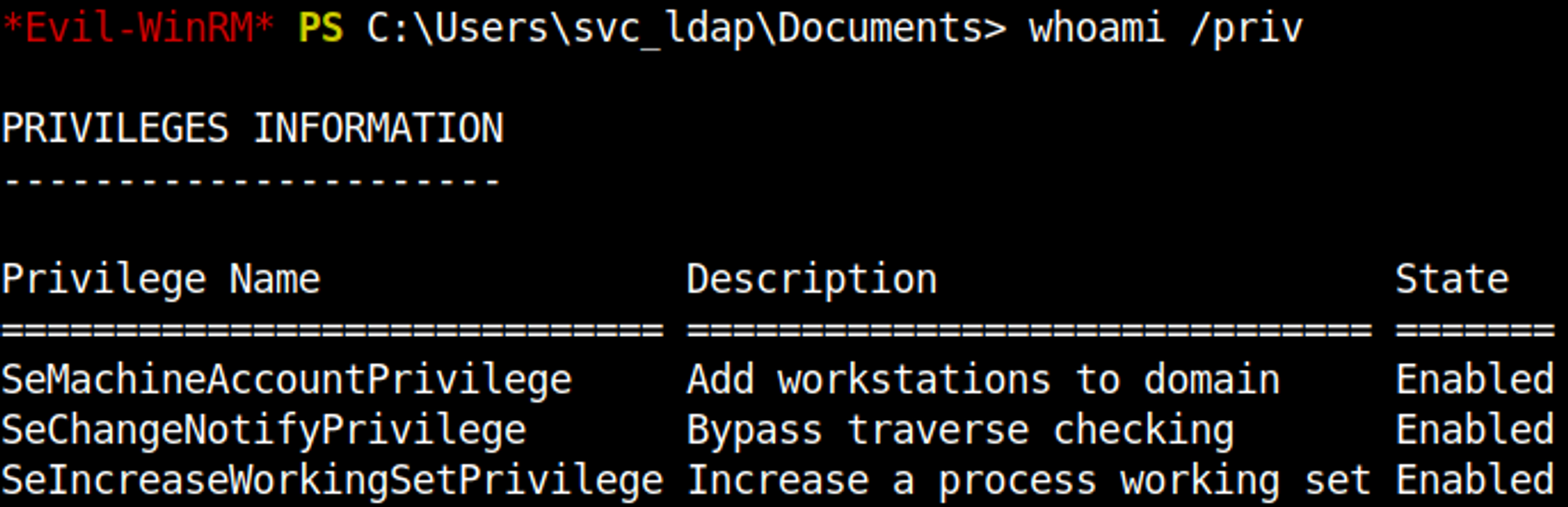This screenshot has height=507, width=1568.
Task: Click the dashed line under PRIVILEGES INFORMATION
Action: (251, 182)
